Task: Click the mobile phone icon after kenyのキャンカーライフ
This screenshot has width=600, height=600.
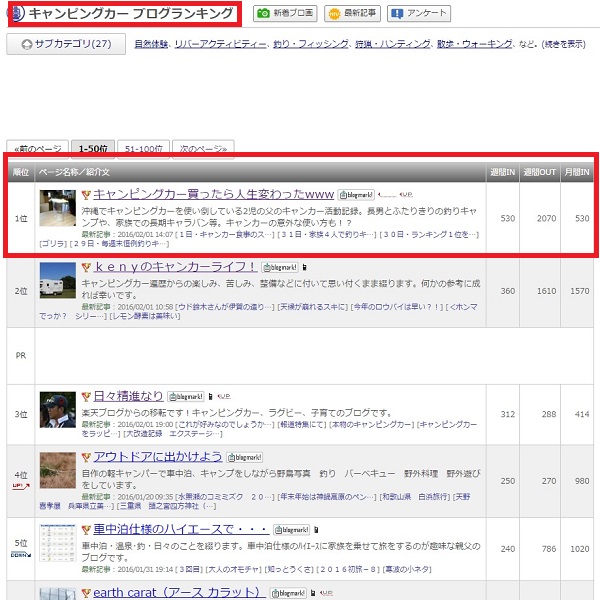Action: (305, 267)
